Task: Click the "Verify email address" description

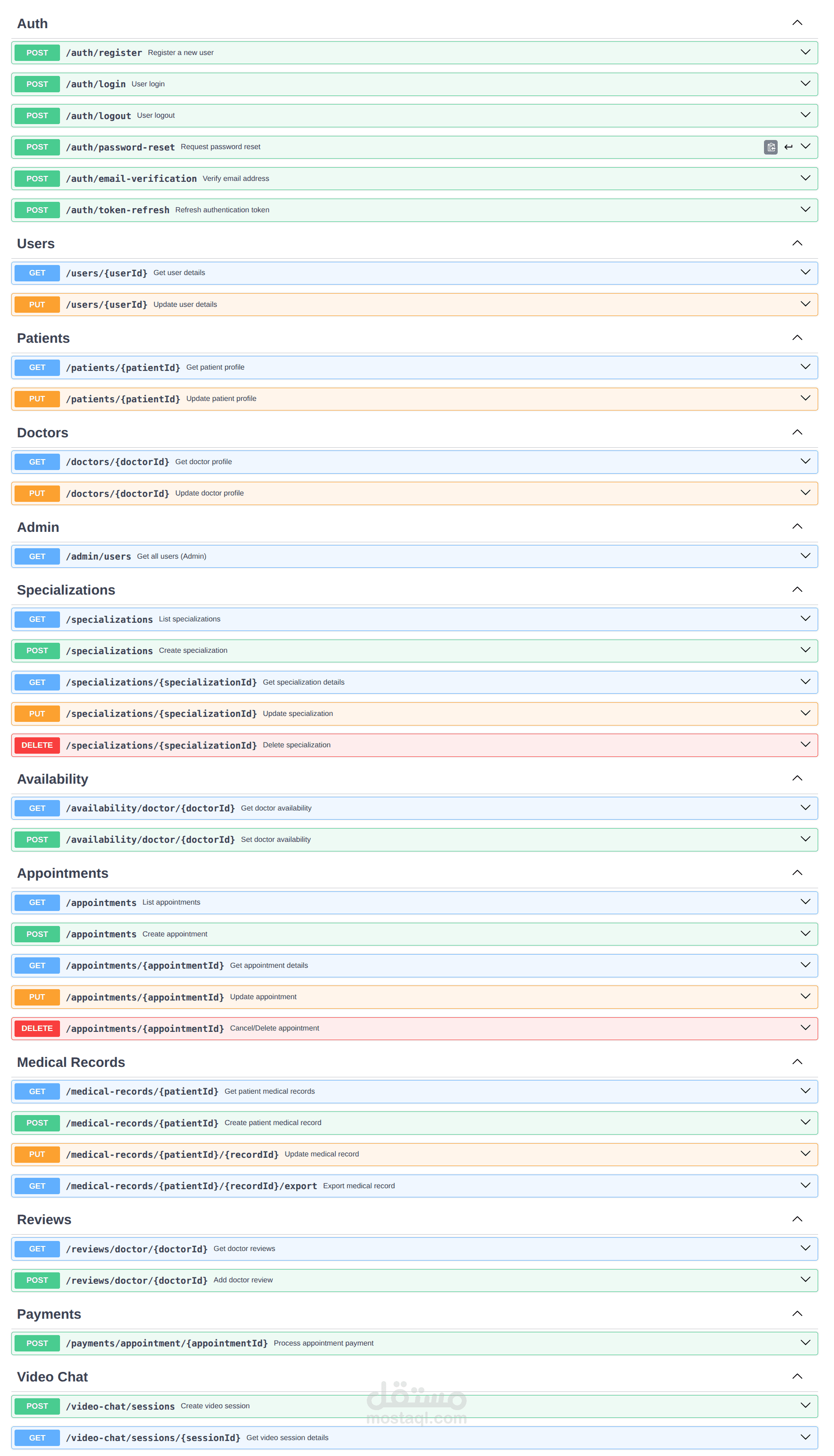Action: [236, 179]
